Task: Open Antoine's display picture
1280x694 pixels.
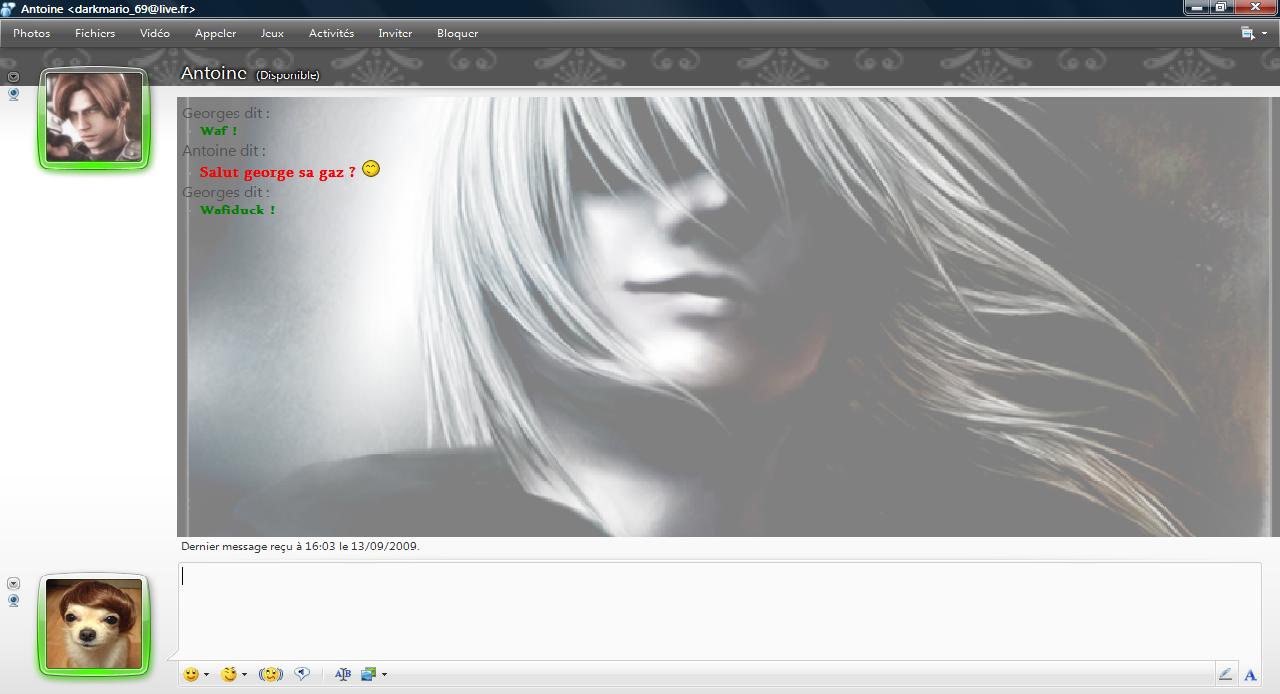Action: (94, 118)
